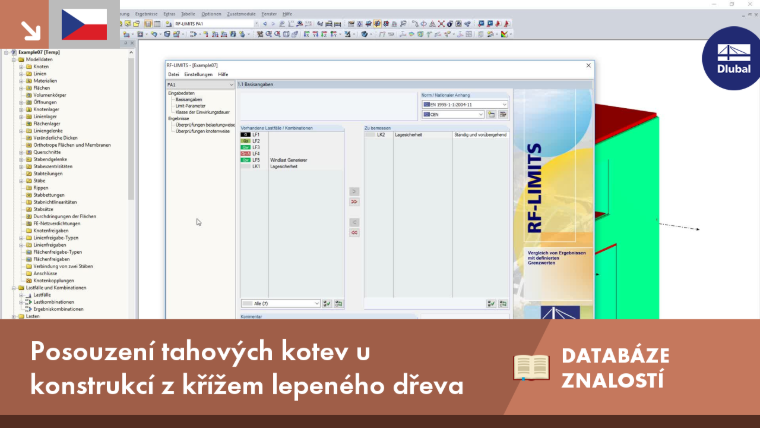This screenshot has height=428, width=760.
Task: Click the LF4 red color tag
Action: point(246,154)
